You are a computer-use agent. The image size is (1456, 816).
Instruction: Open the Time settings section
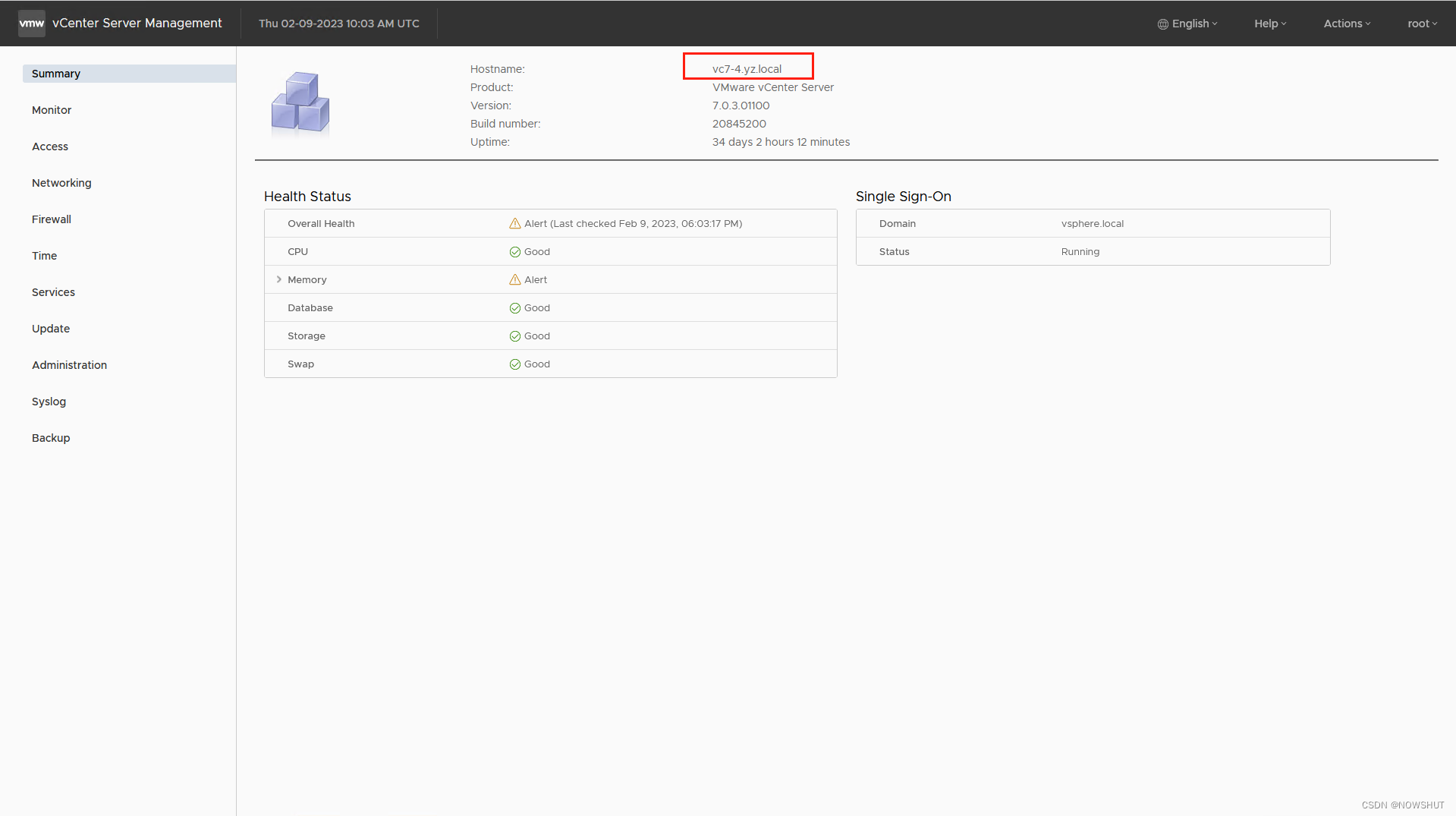pyautogui.click(x=44, y=256)
